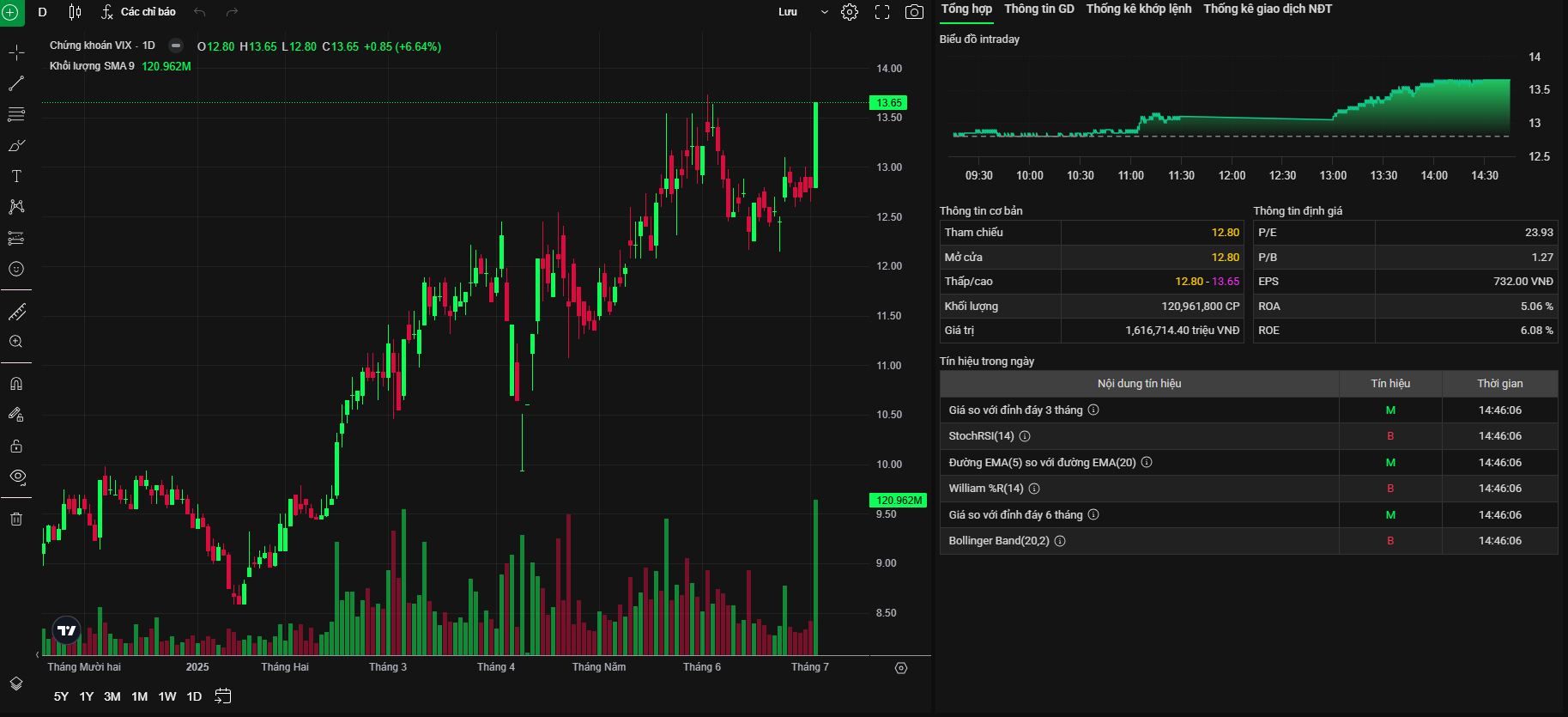Click the Chứng khoán VIX - 1D title
The width and height of the screenshot is (1568, 717).
point(102,46)
